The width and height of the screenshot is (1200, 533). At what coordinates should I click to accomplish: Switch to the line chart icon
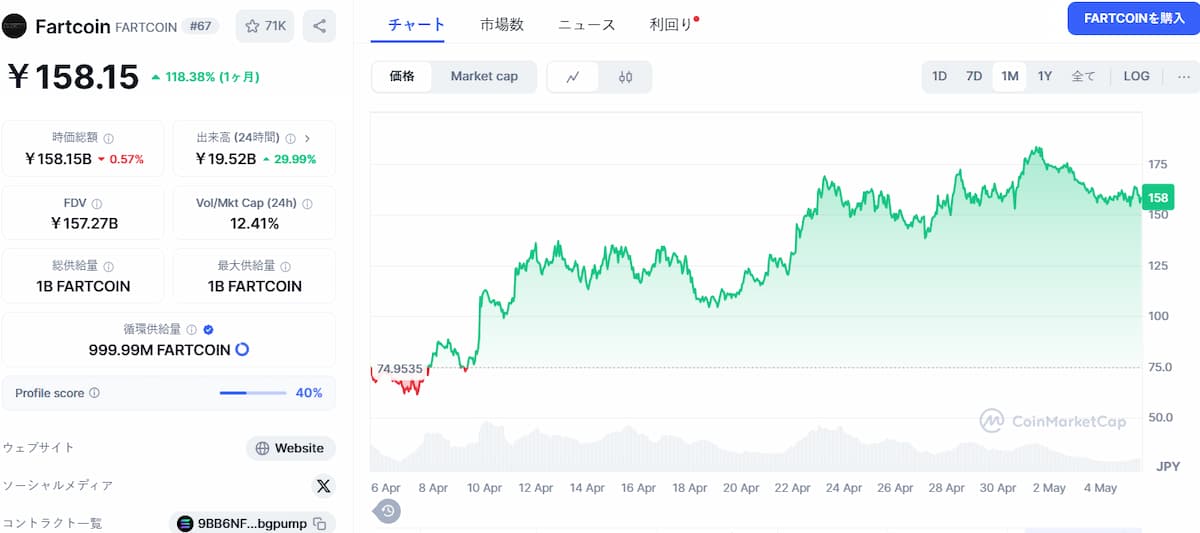(x=573, y=77)
